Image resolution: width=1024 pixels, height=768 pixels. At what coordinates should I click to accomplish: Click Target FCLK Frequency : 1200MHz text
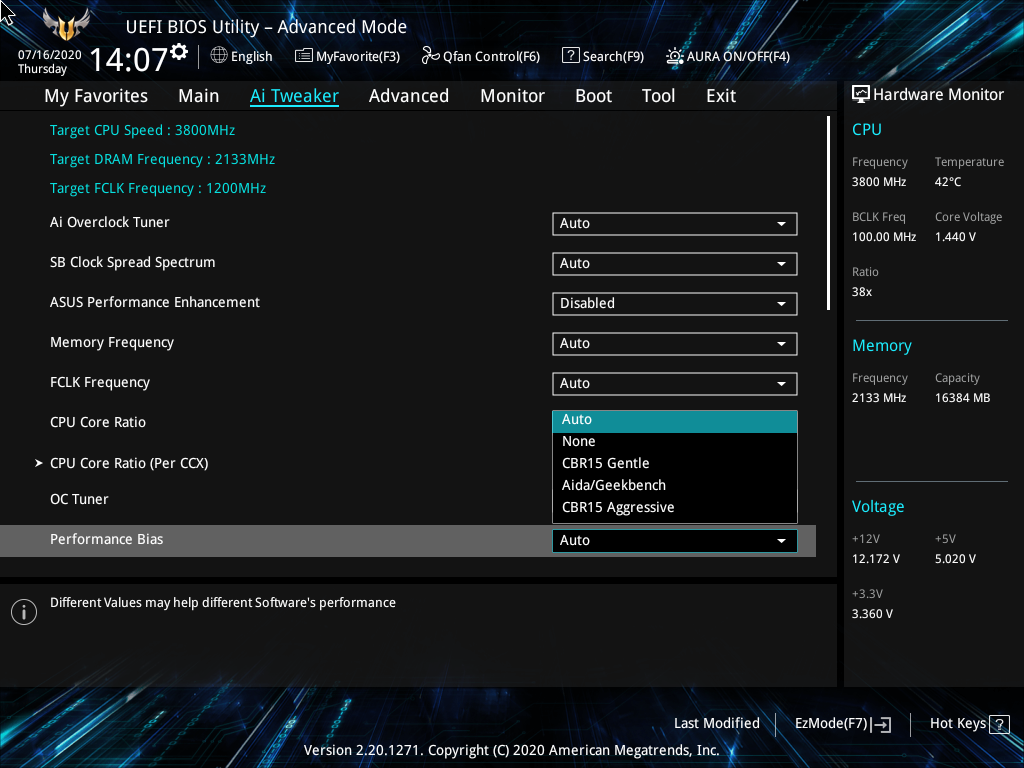coord(157,189)
